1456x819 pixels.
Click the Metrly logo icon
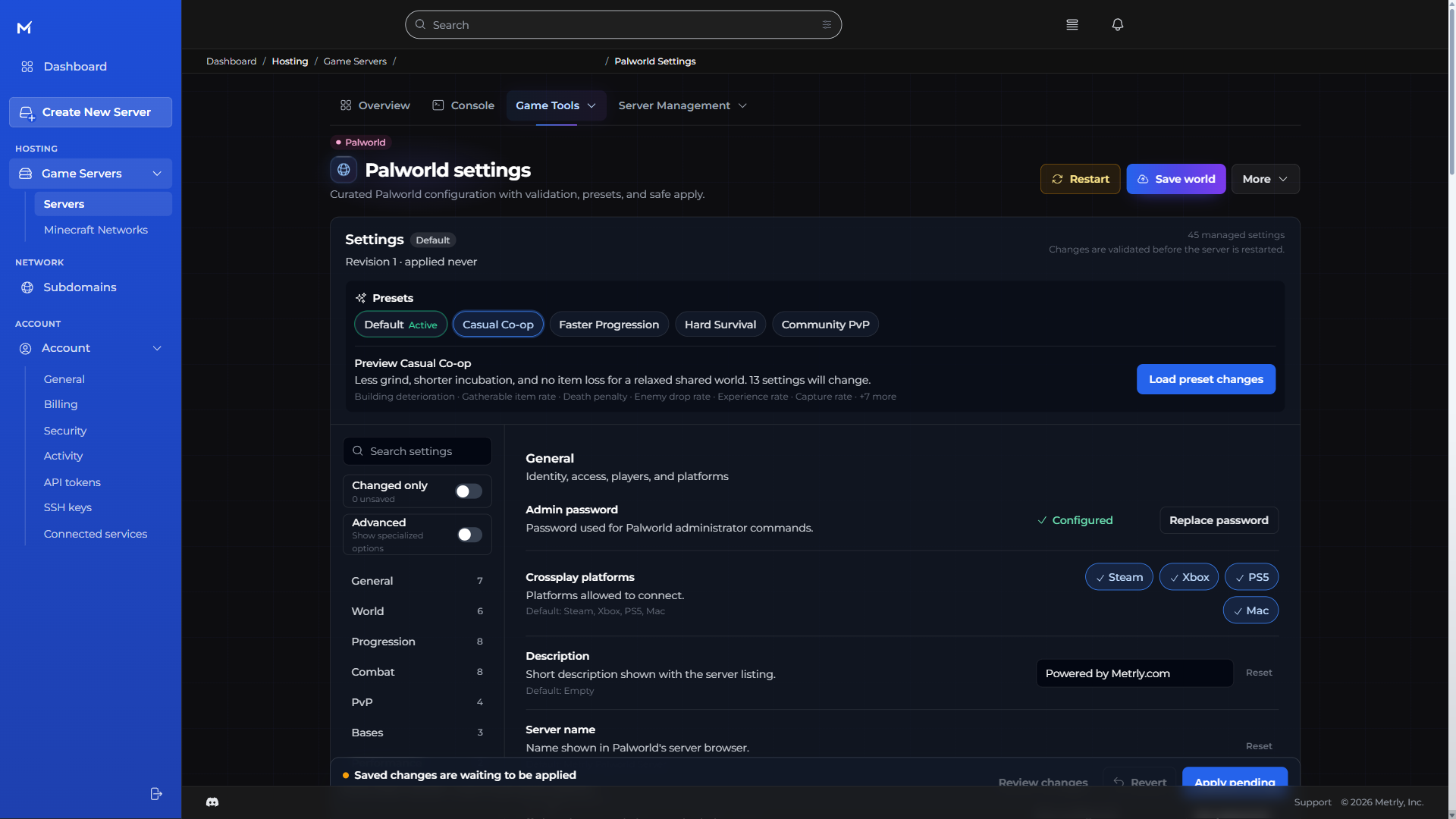24,28
